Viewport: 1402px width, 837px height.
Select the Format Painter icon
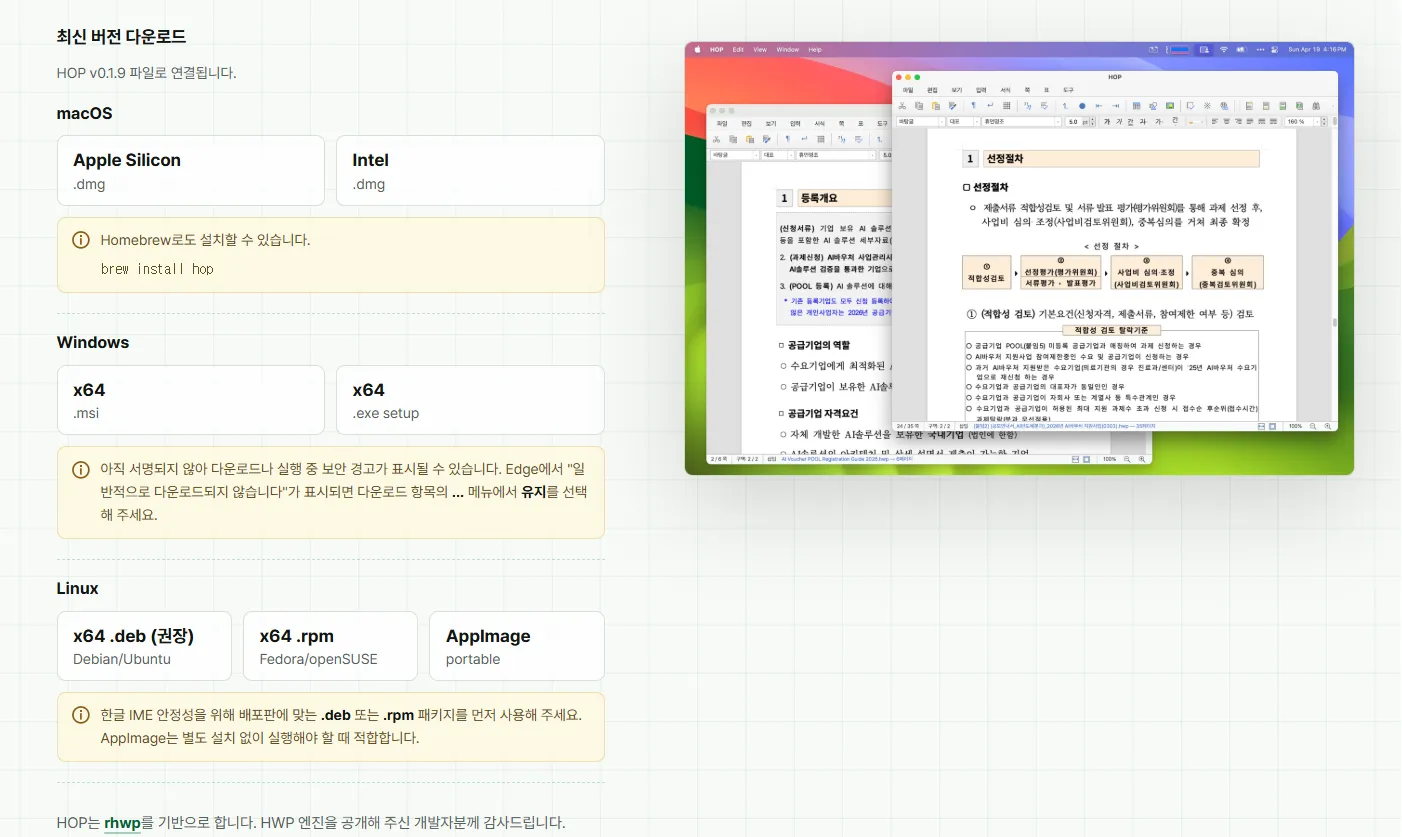click(954, 105)
